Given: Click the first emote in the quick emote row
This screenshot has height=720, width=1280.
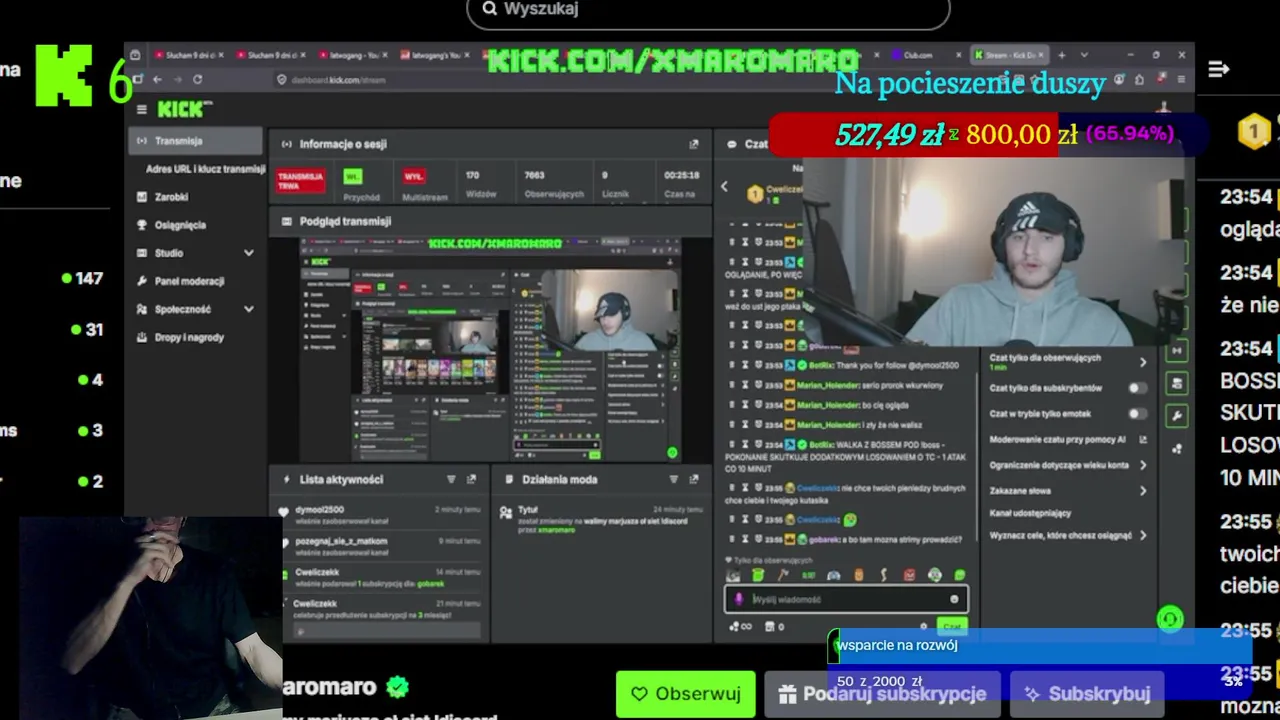Looking at the screenshot, I should (733, 575).
